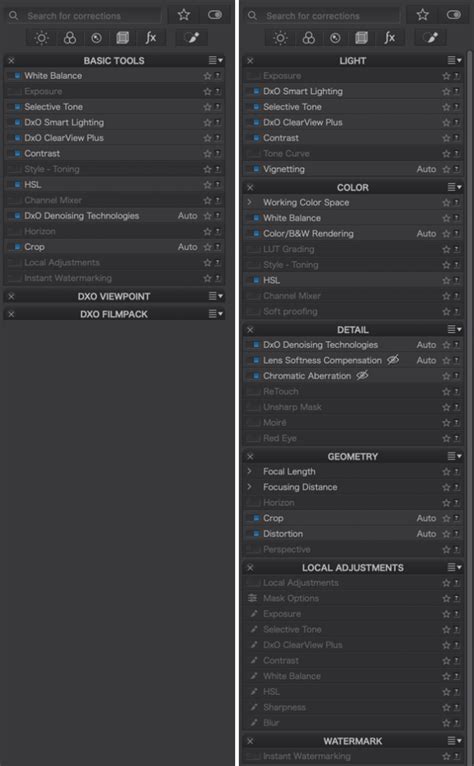
Task: Toggle active corrections switch in left panel
Action: pos(215,15)
